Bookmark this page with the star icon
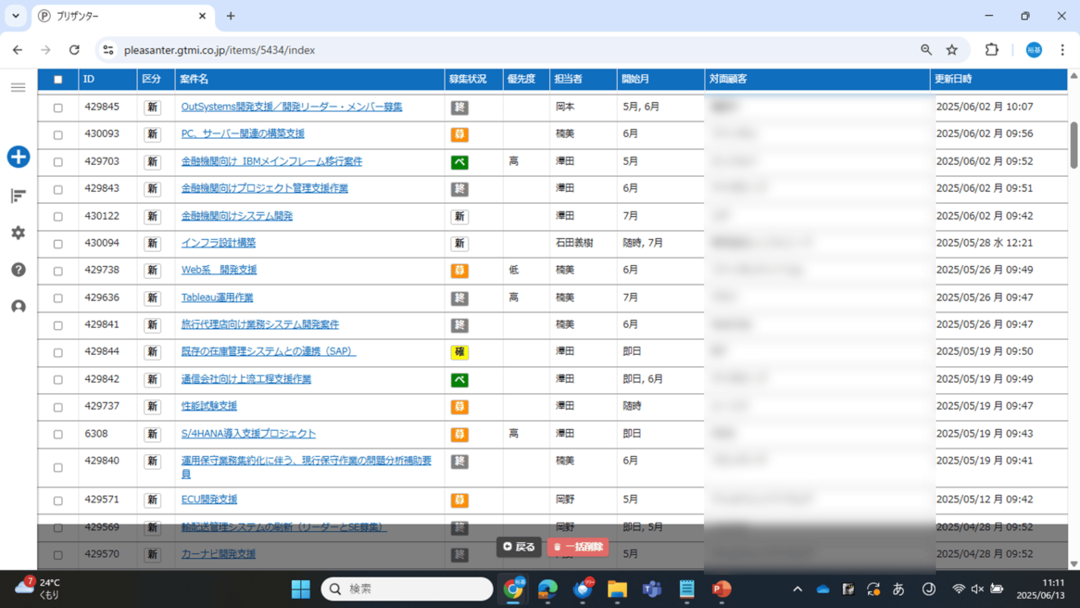 coord(952,50)
